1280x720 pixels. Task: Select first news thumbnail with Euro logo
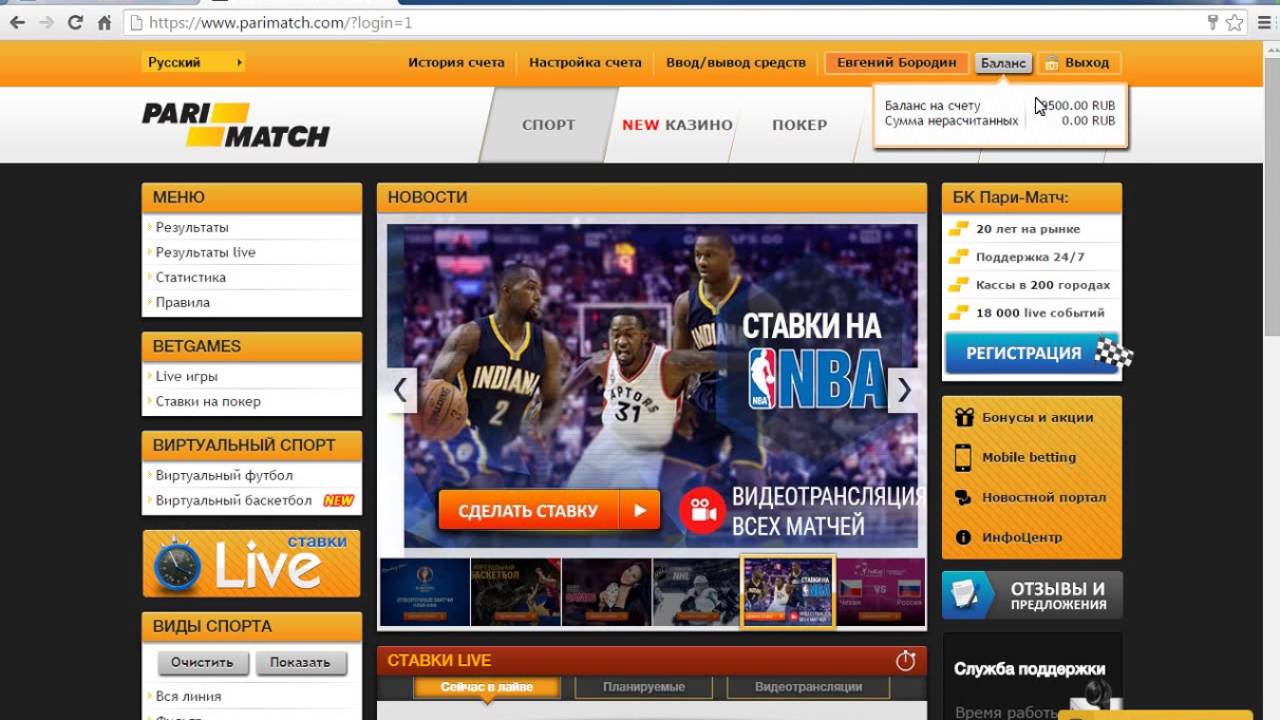tap(425, 592)
